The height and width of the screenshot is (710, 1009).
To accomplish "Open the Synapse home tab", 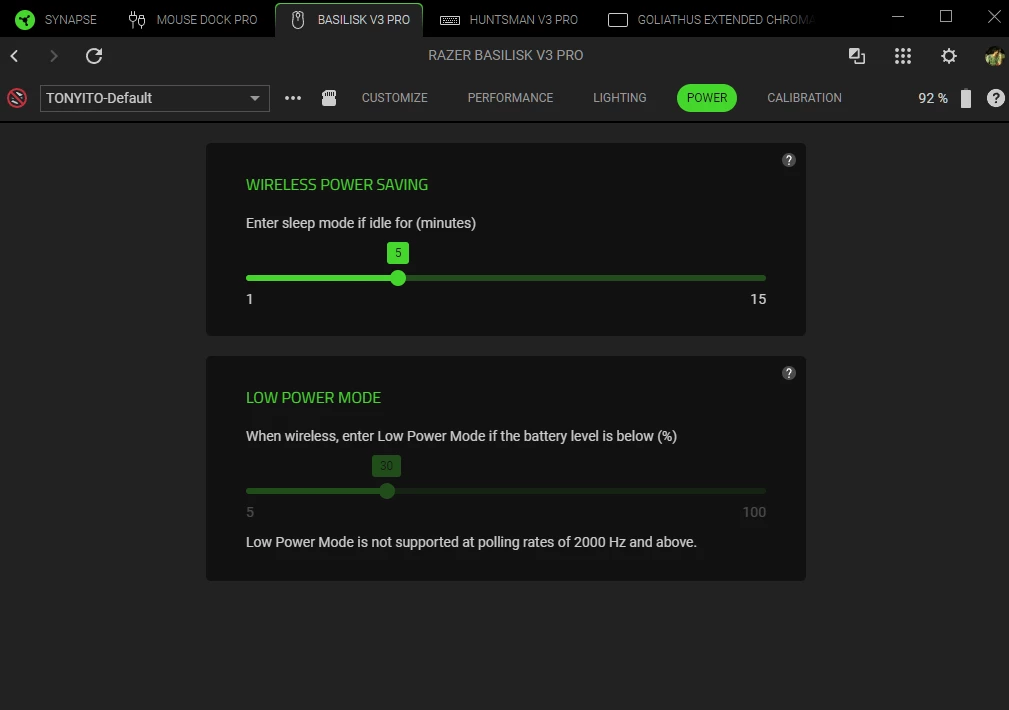I will [x=57, y=19].
